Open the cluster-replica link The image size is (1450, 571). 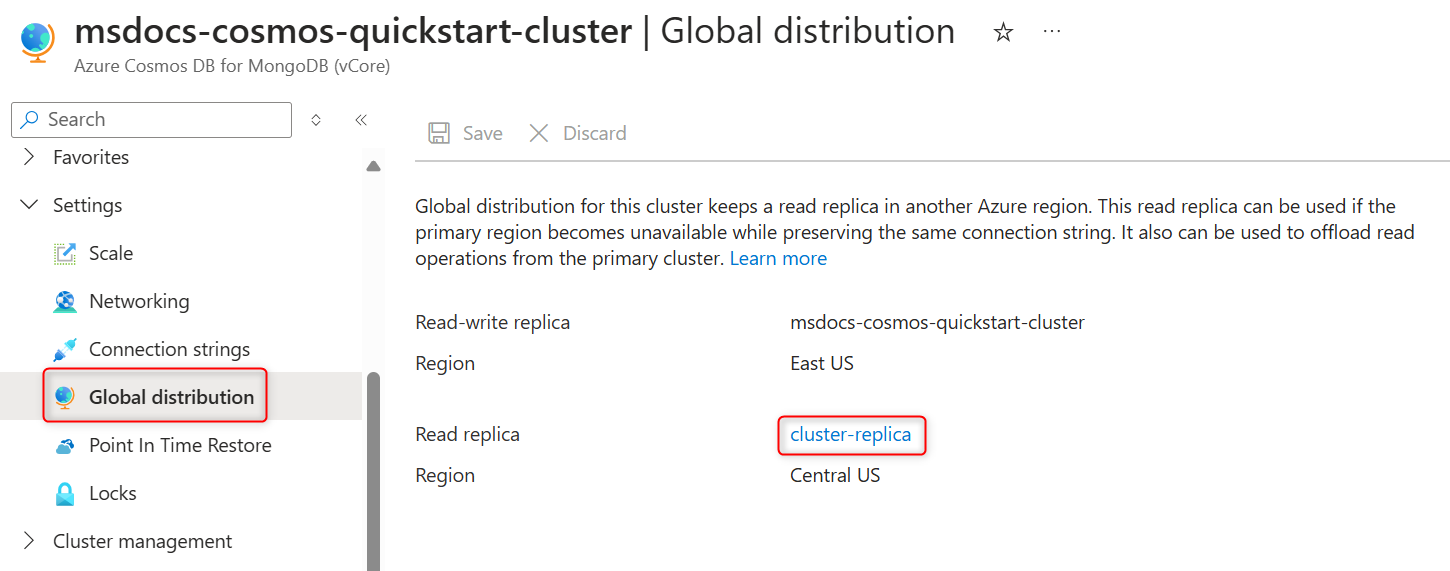[850, 435]
